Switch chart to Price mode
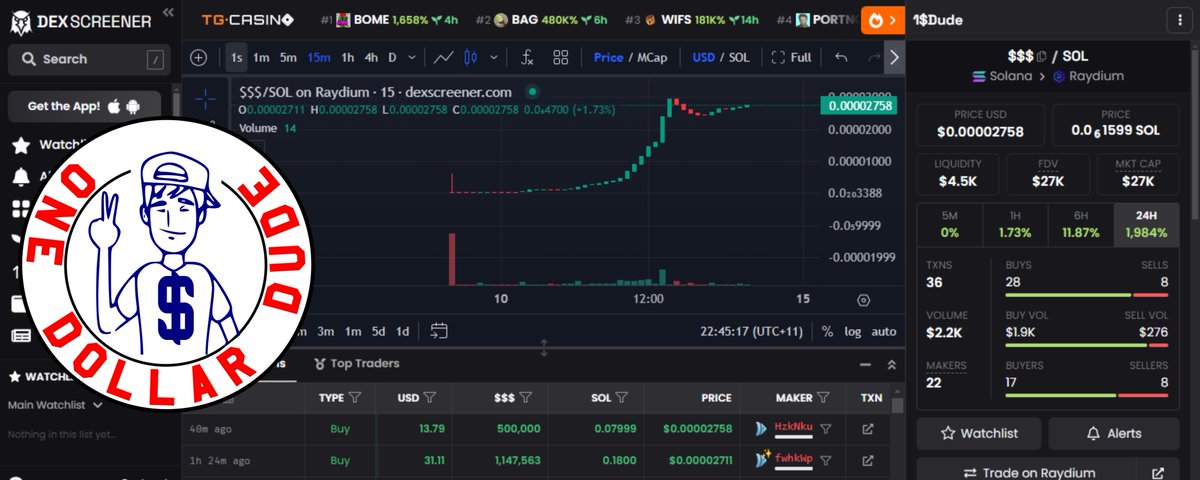This screenshot has height=480, width=1200. [x=608, y=57]
